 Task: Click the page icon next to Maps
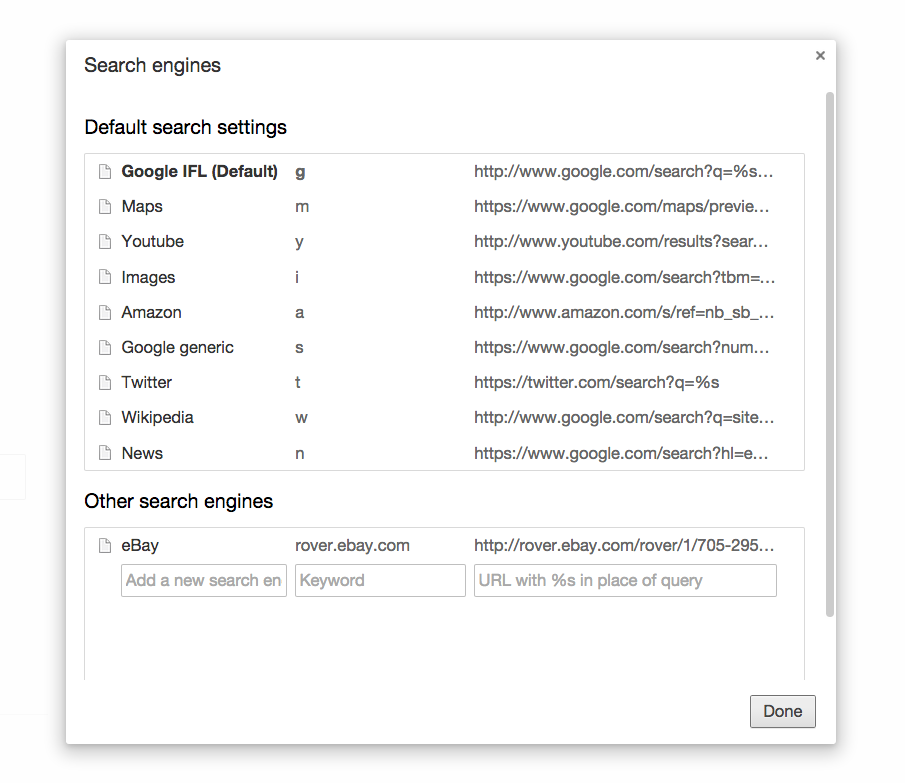[105, 206]
